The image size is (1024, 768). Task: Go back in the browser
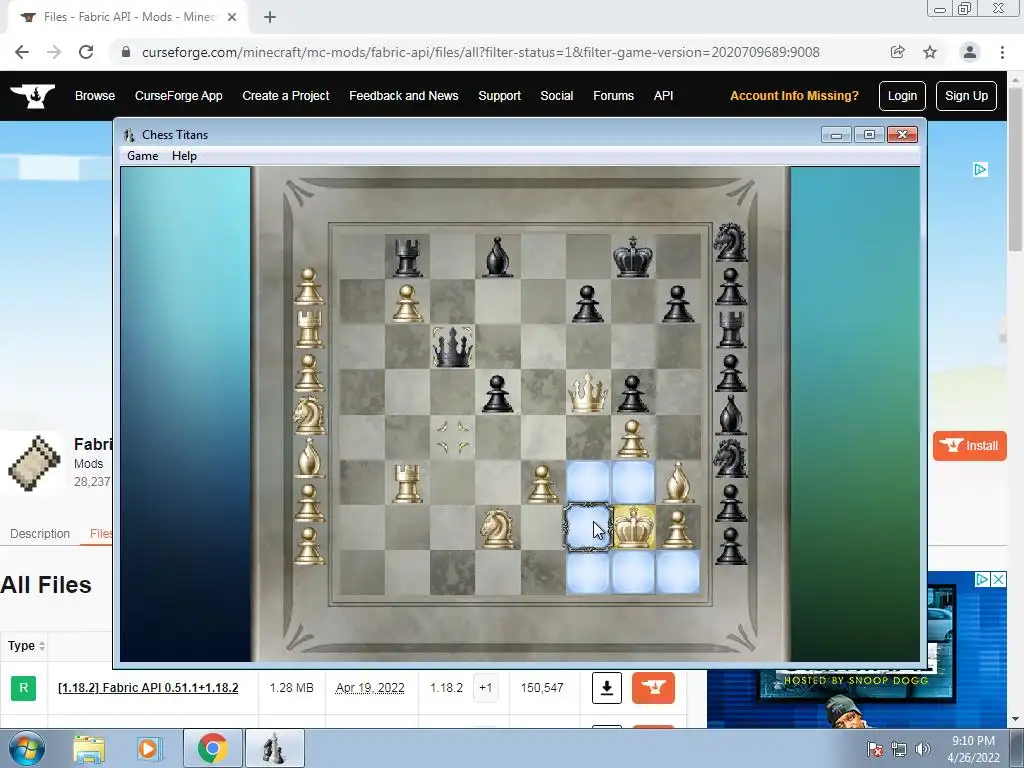coord(22,52)
